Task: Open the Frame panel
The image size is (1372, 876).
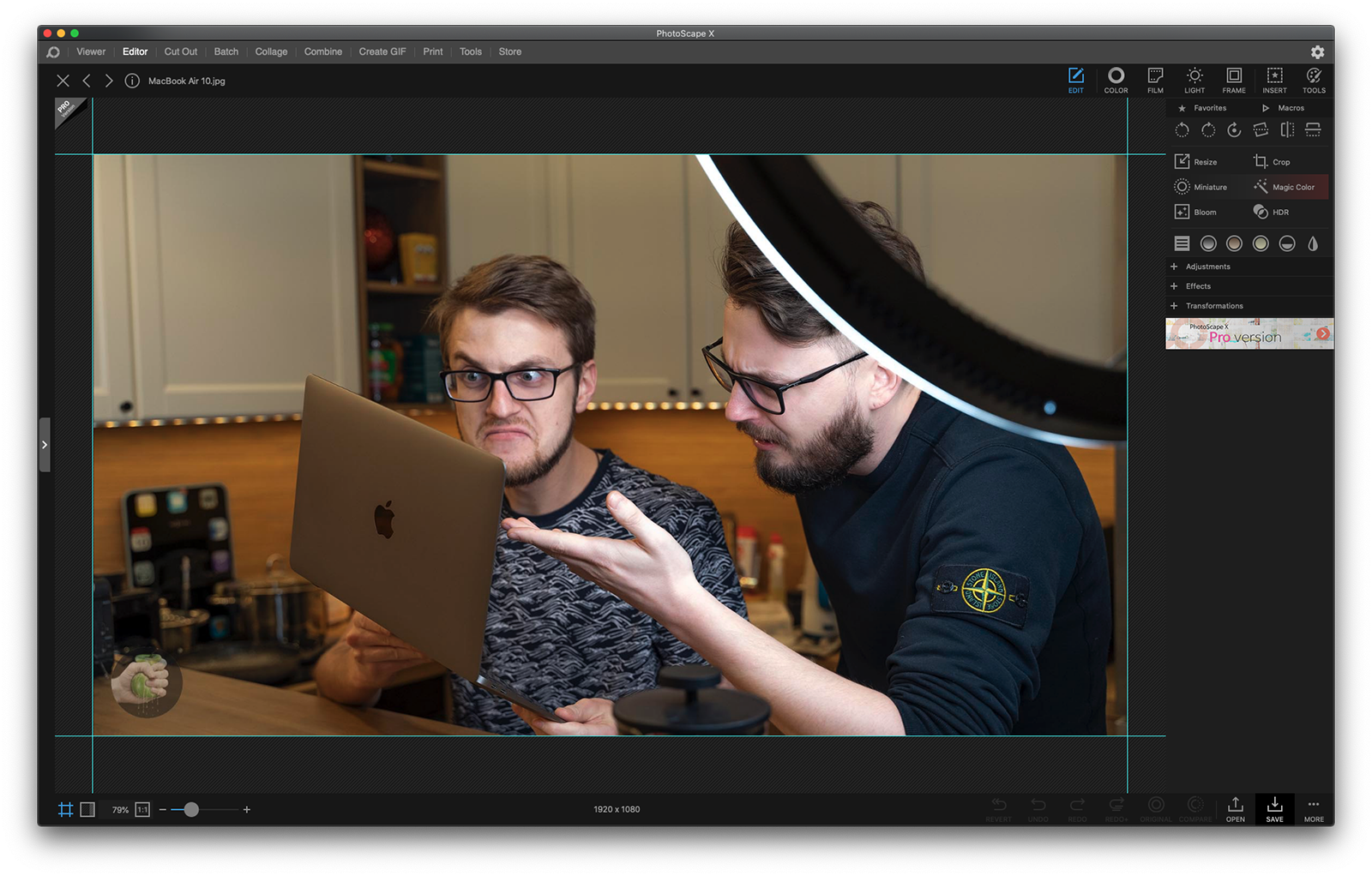Action: (x=1234, y=80)
